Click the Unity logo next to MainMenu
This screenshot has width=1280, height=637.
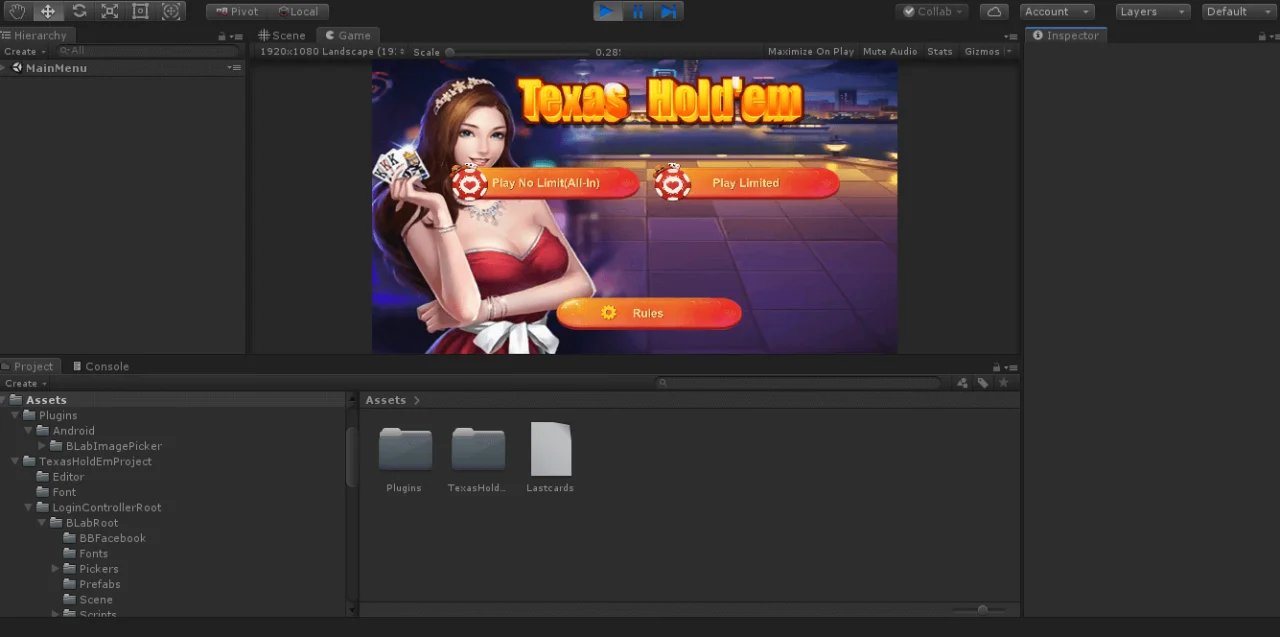17,68
